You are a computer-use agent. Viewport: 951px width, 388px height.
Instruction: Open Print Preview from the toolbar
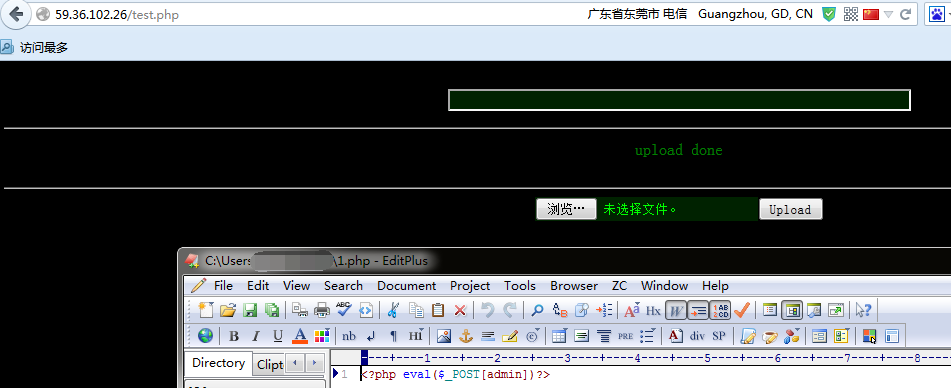click(x=300, y=310)
